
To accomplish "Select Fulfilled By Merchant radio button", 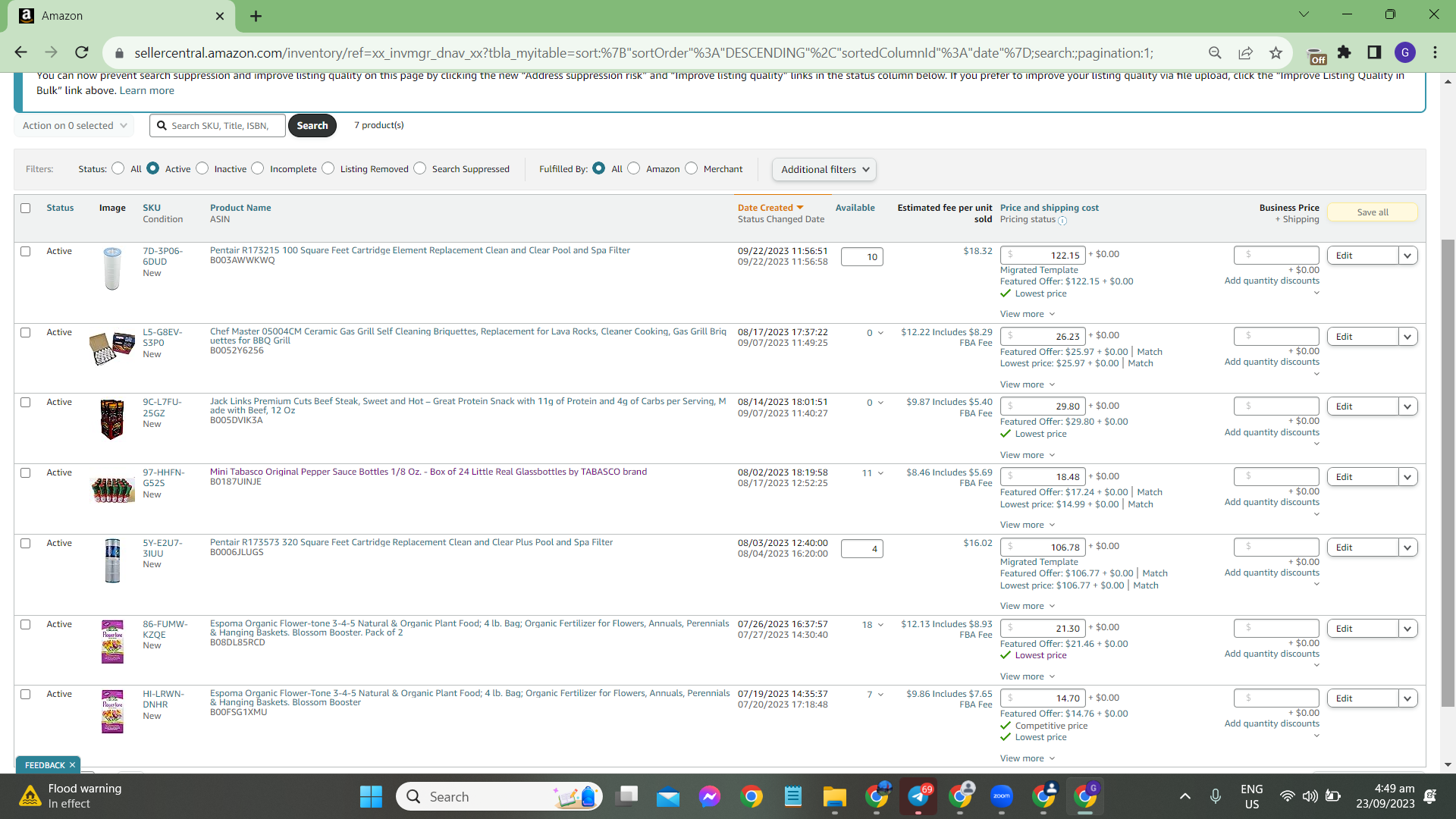I will point(691,168).
